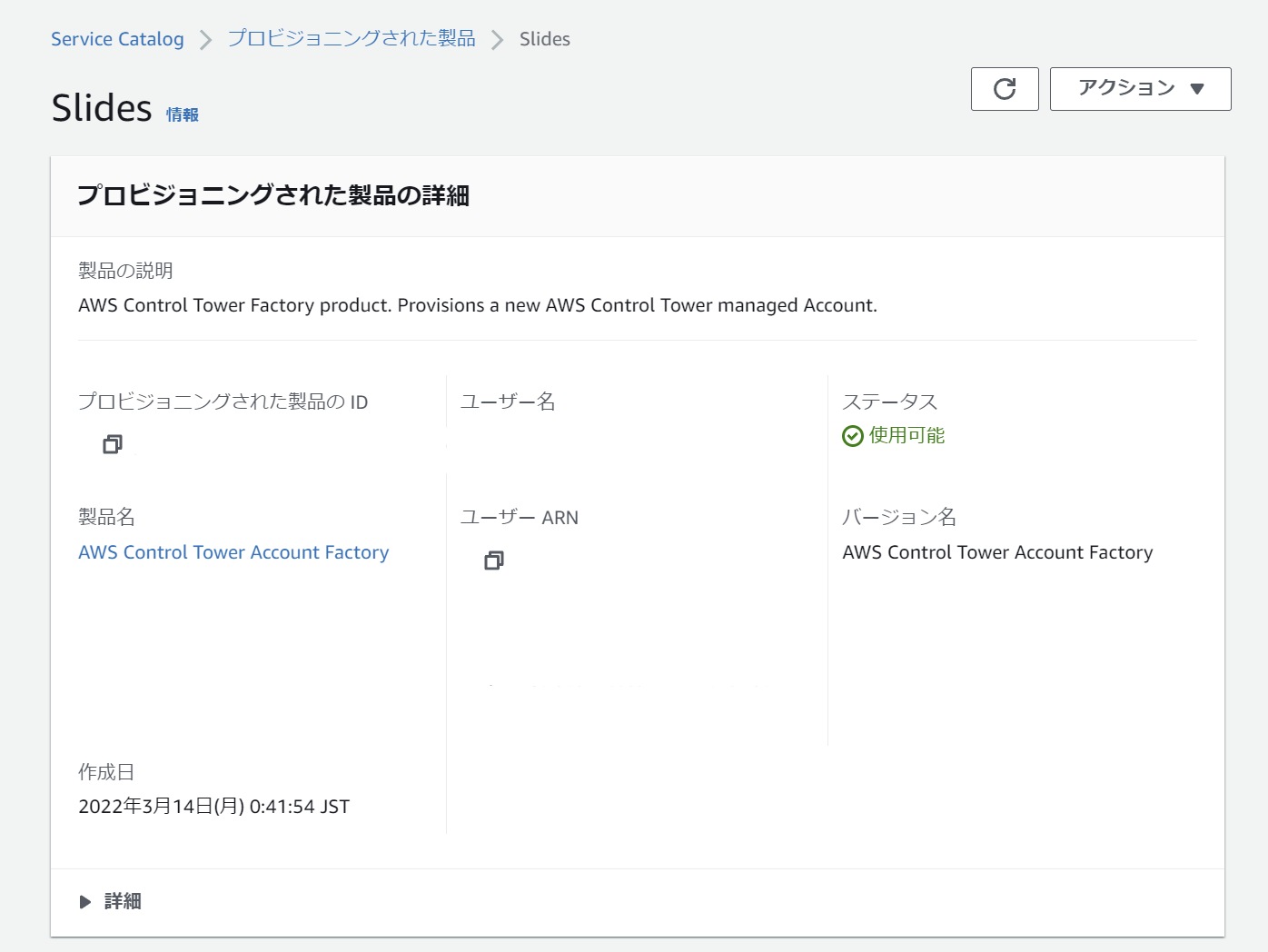Click the 製品の説明 label
The image size is (1268, 952).
point(125,271)
